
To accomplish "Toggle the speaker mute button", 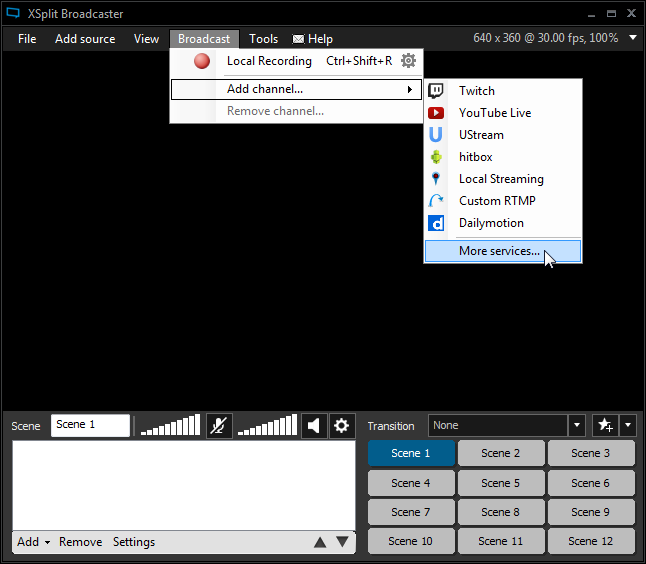I will (314, 425).
